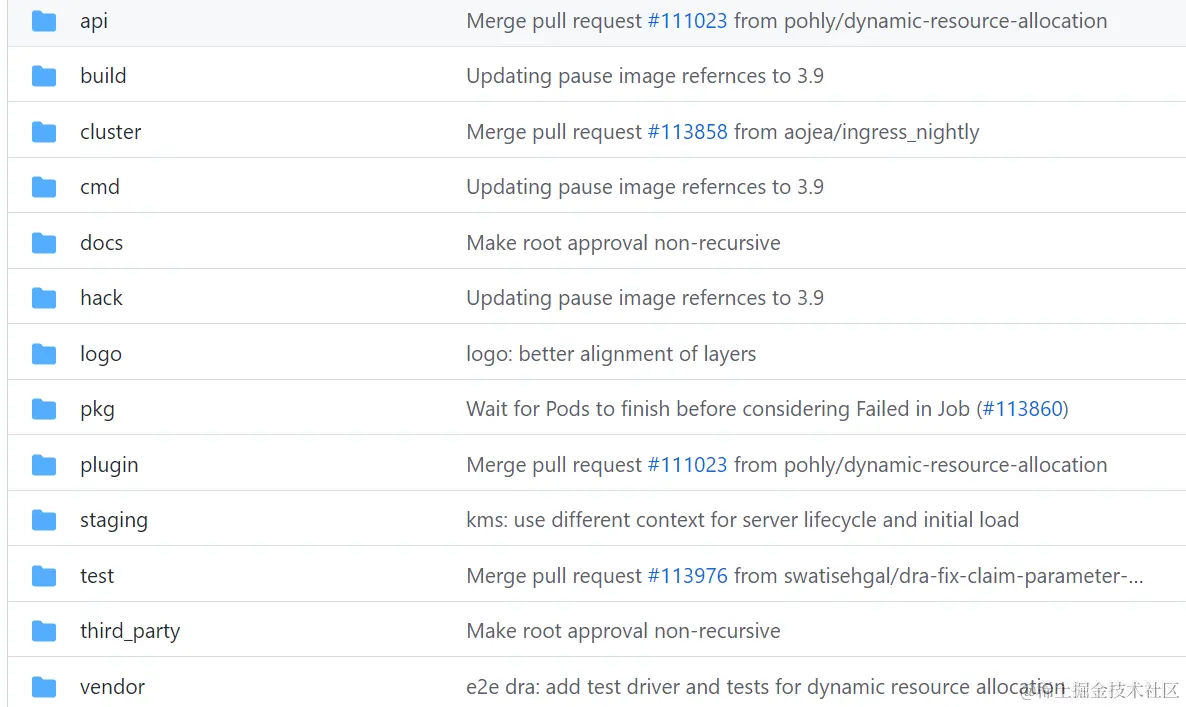
Task: Open the api directory
Action: (94, 21)
